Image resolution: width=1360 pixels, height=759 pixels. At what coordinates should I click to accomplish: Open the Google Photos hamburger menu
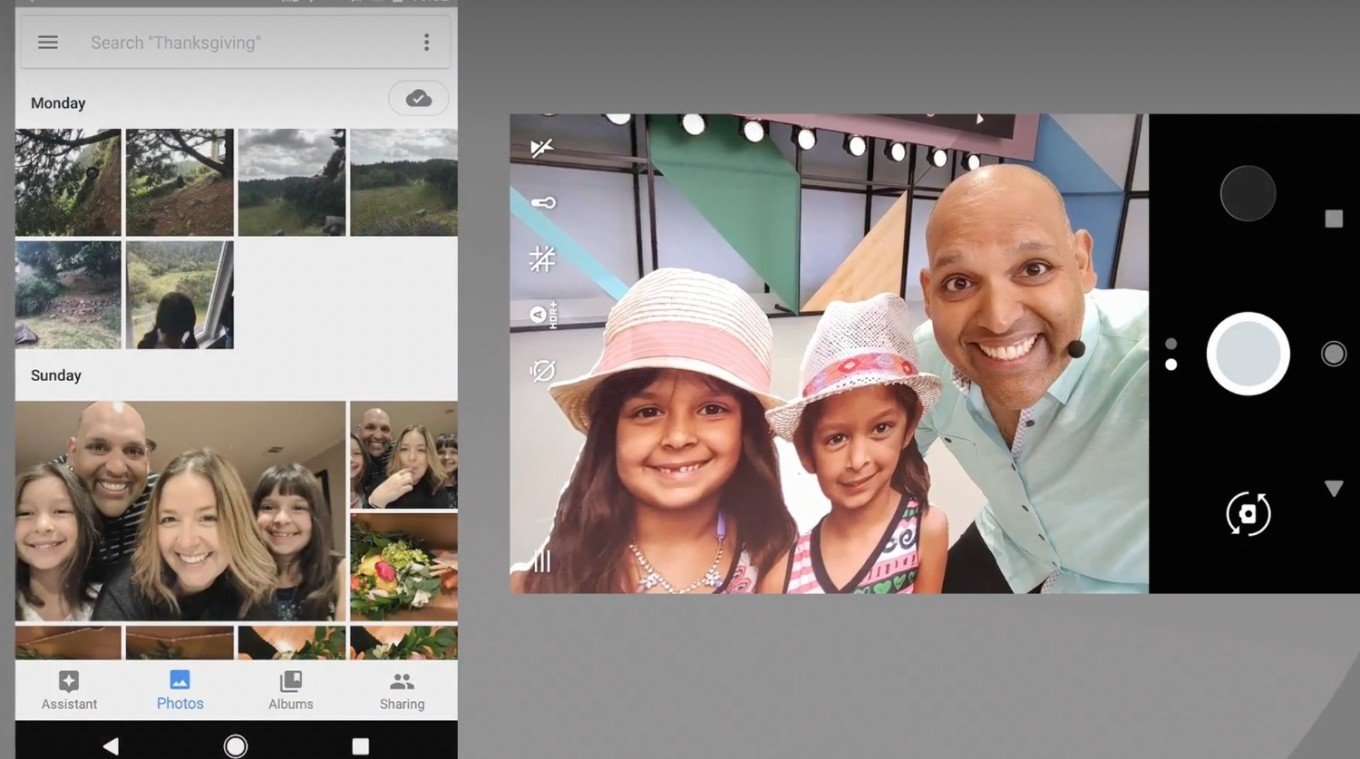click(x=48, y=42)
